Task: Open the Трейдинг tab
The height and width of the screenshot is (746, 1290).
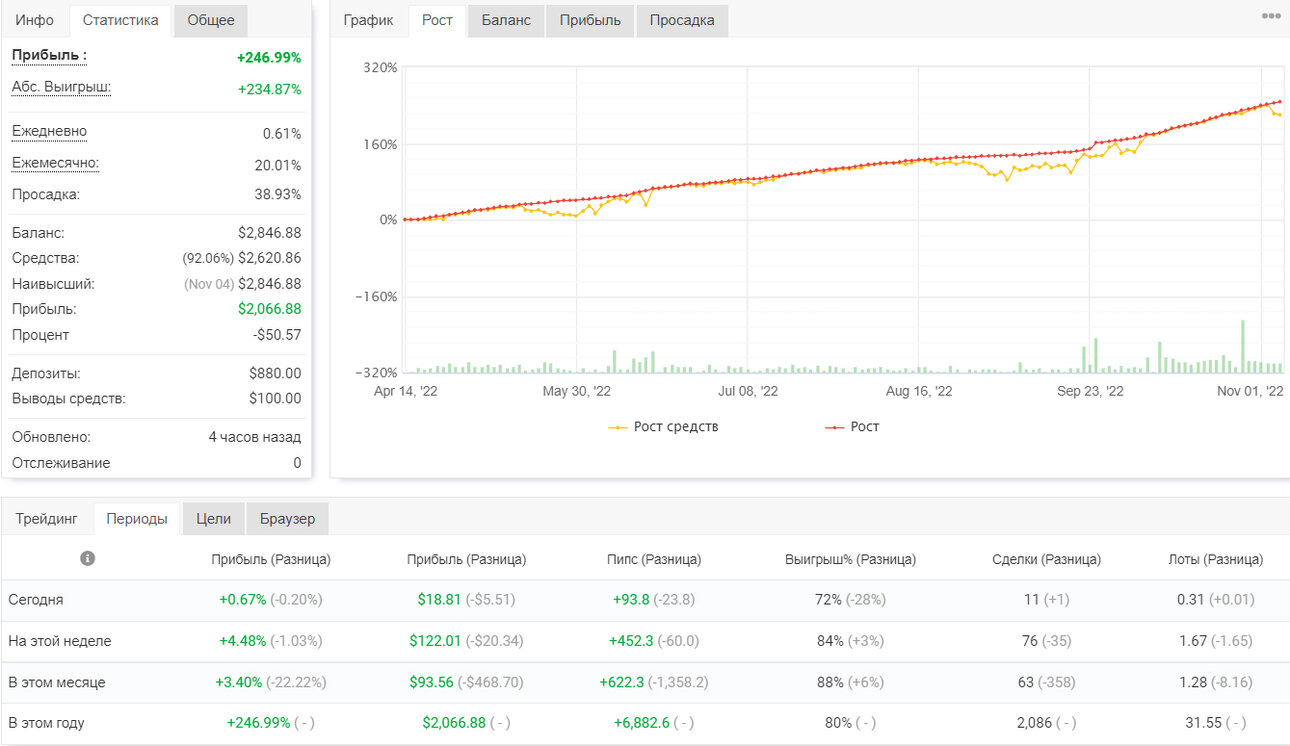Action: [x=47, y=519]
